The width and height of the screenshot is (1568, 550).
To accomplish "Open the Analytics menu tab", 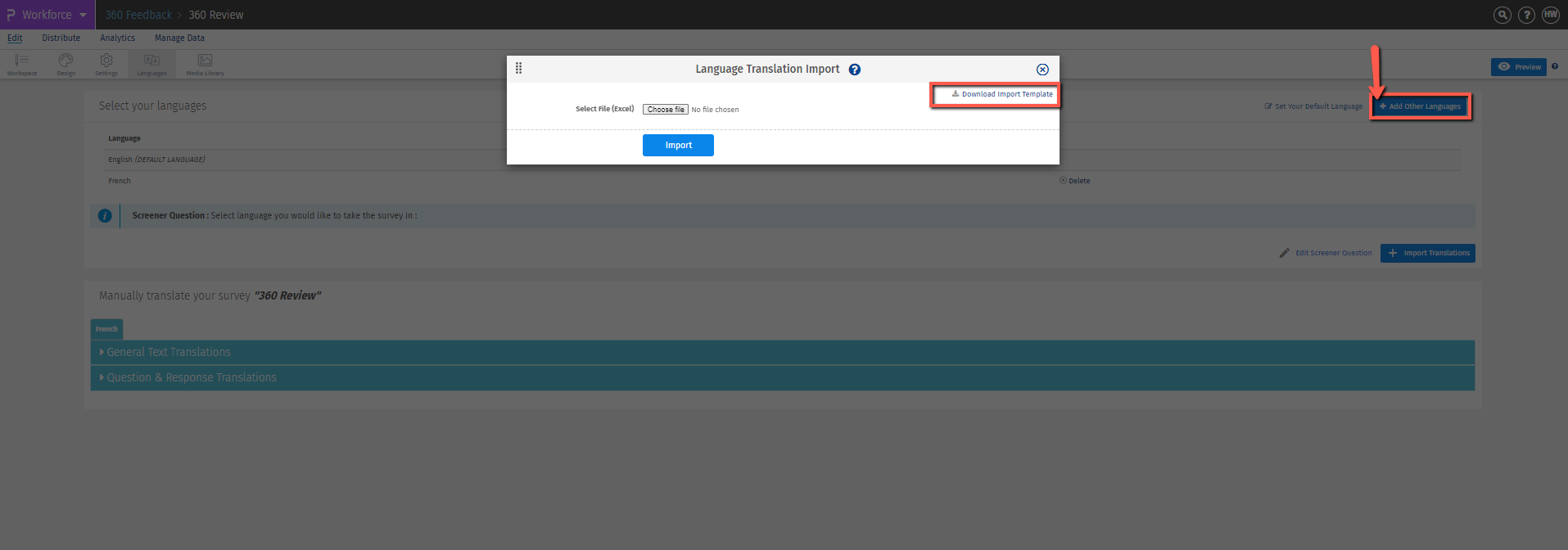I will [x=117, y=38].
